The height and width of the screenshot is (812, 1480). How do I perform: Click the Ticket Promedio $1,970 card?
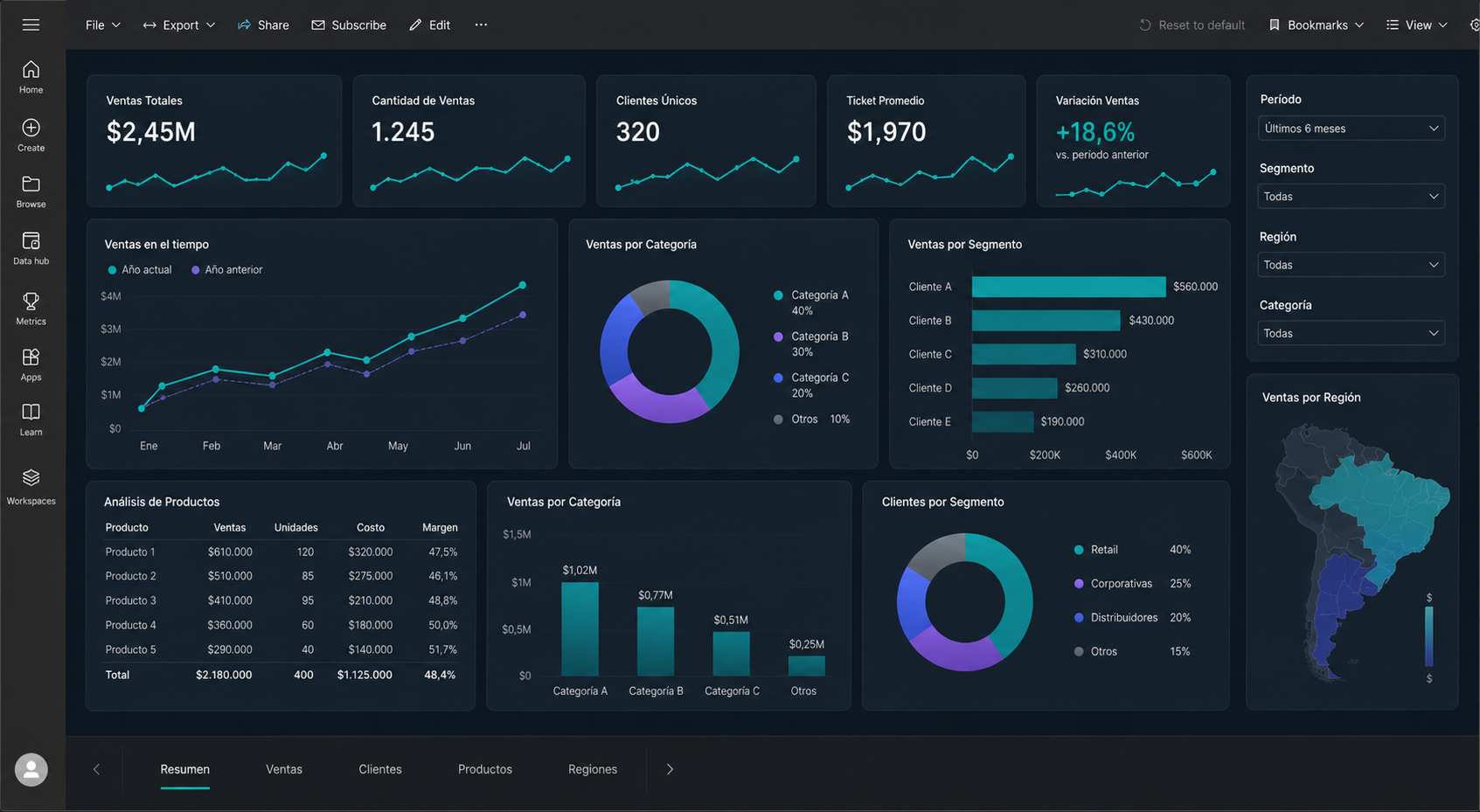coord(927,141)
